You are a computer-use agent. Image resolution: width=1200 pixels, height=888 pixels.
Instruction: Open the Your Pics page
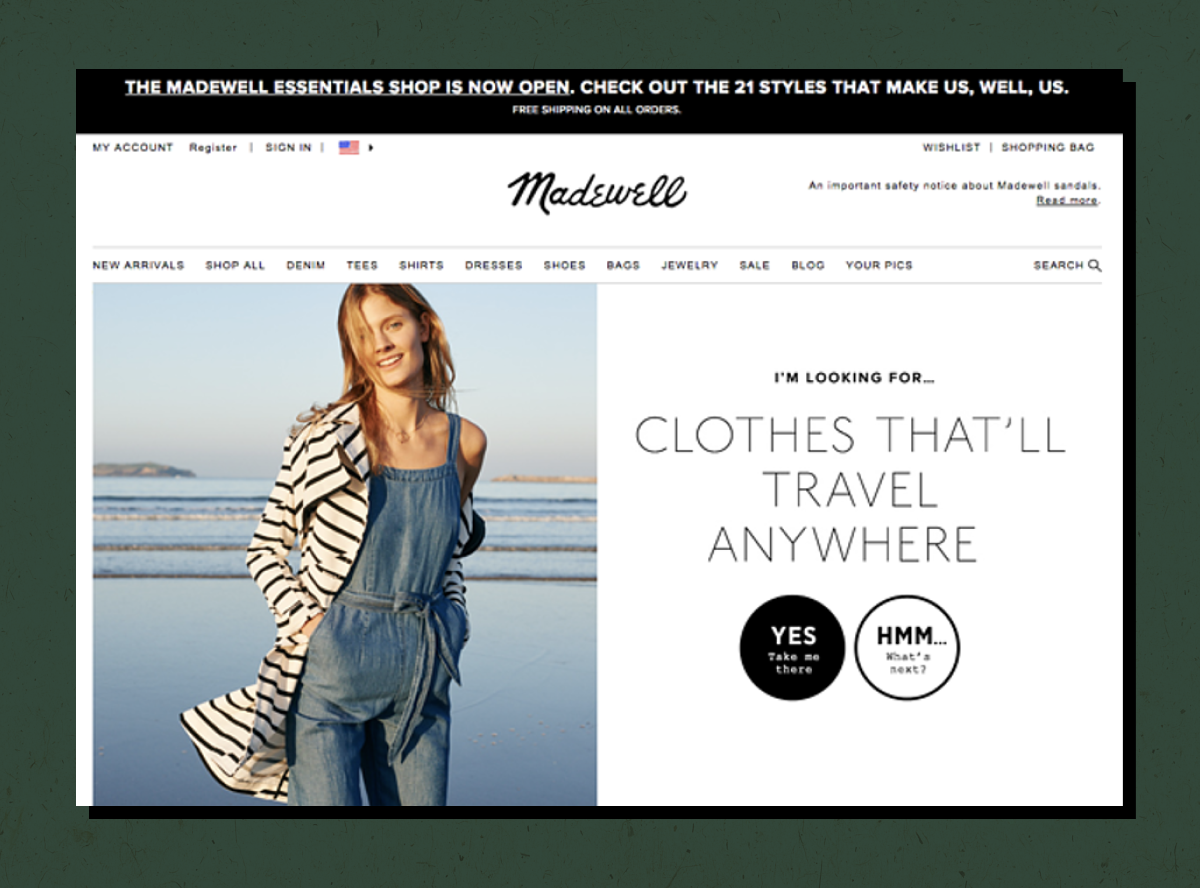pyautogui.click(x=879, y=265)
